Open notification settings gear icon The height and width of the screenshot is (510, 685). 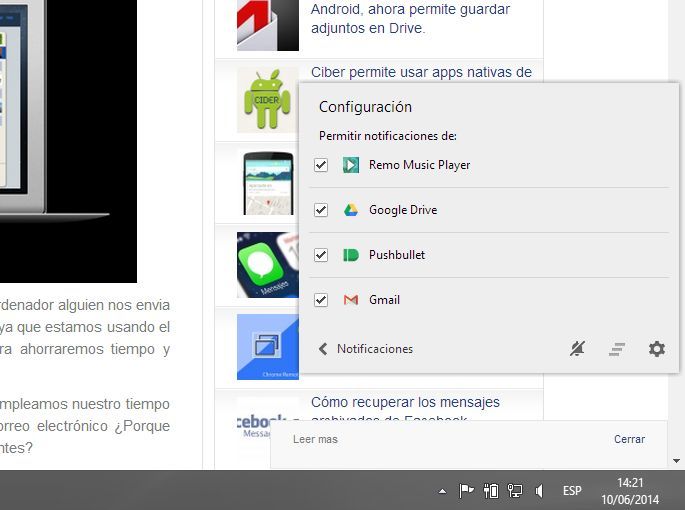pyautogui.click(x=657, y=349)
